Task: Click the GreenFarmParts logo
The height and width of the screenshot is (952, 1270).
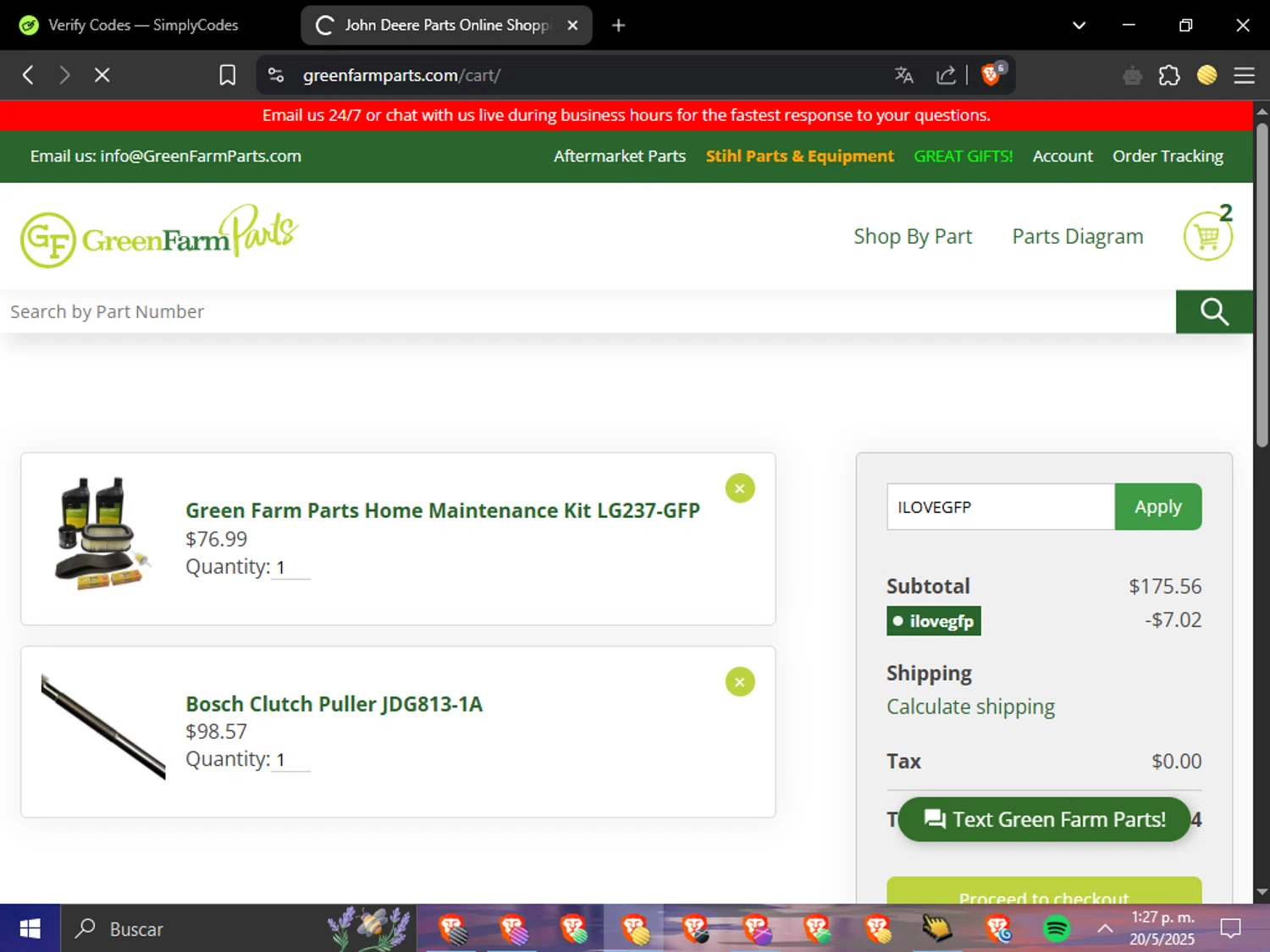Action: [x=159, y=236]
